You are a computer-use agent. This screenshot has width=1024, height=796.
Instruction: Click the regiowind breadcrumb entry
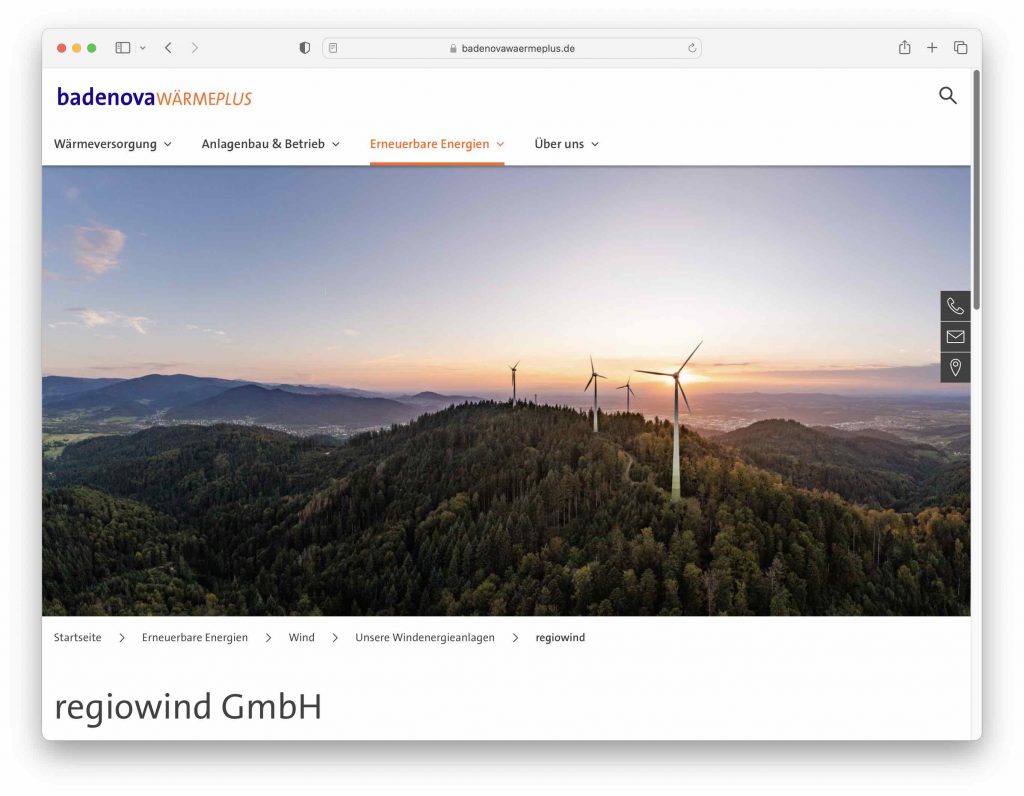tap(560, 637)
